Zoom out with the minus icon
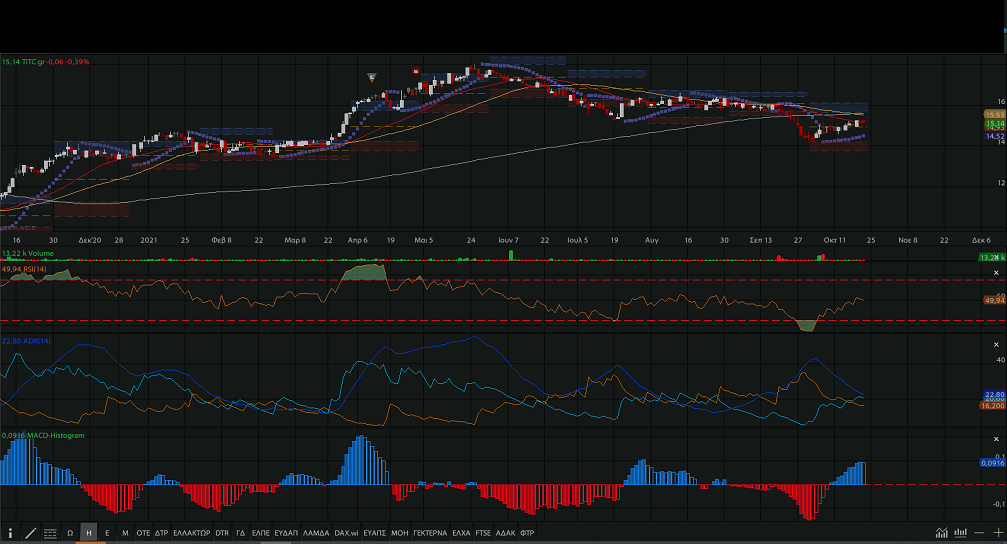Screen dimensions: 1007x544 [979, 534]
